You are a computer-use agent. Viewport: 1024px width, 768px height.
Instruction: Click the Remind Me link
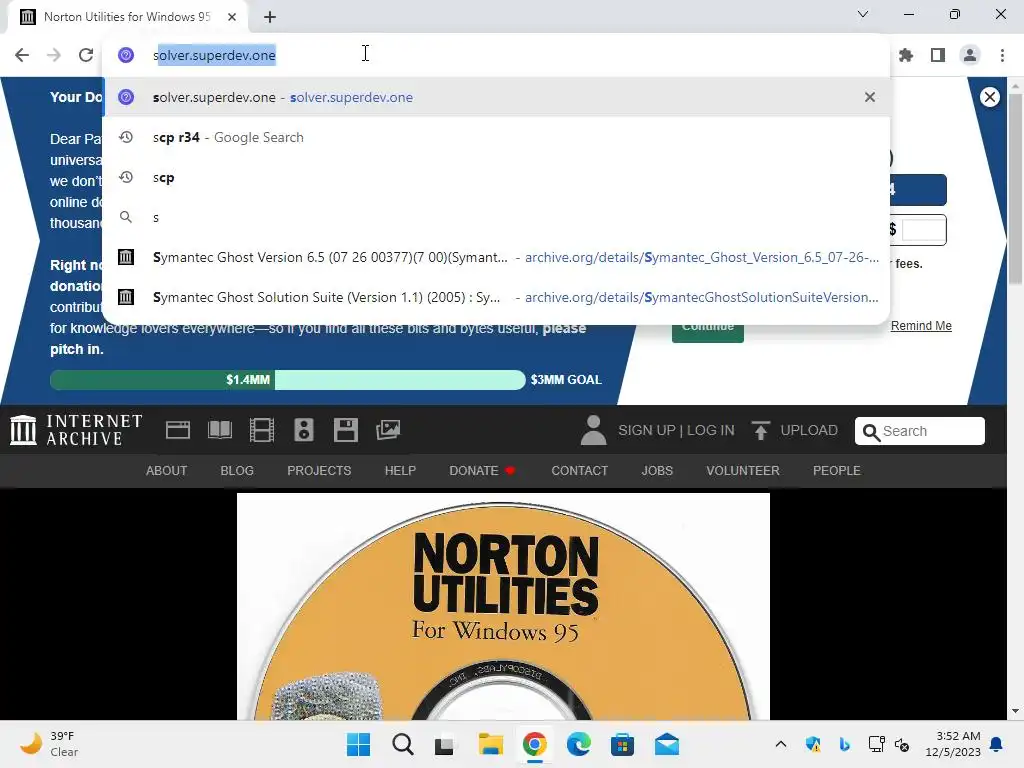click(921, 326)
